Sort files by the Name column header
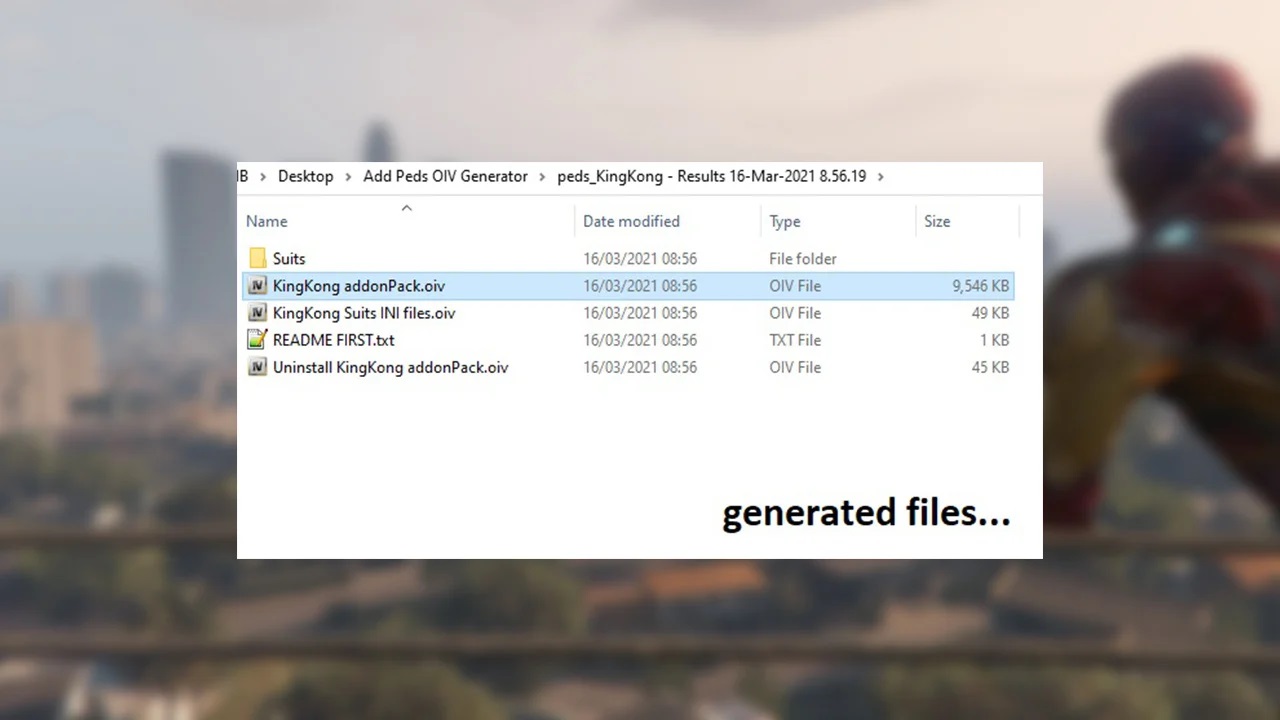This screenshot has height=720, width=1280. point(267,221)
